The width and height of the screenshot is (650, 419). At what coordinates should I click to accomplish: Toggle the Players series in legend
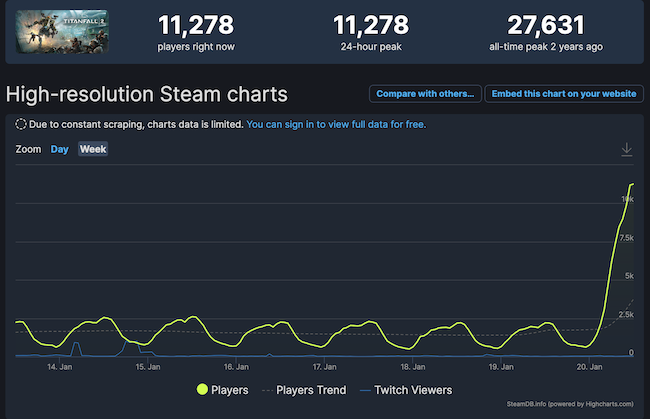click(x=223, y=390)
